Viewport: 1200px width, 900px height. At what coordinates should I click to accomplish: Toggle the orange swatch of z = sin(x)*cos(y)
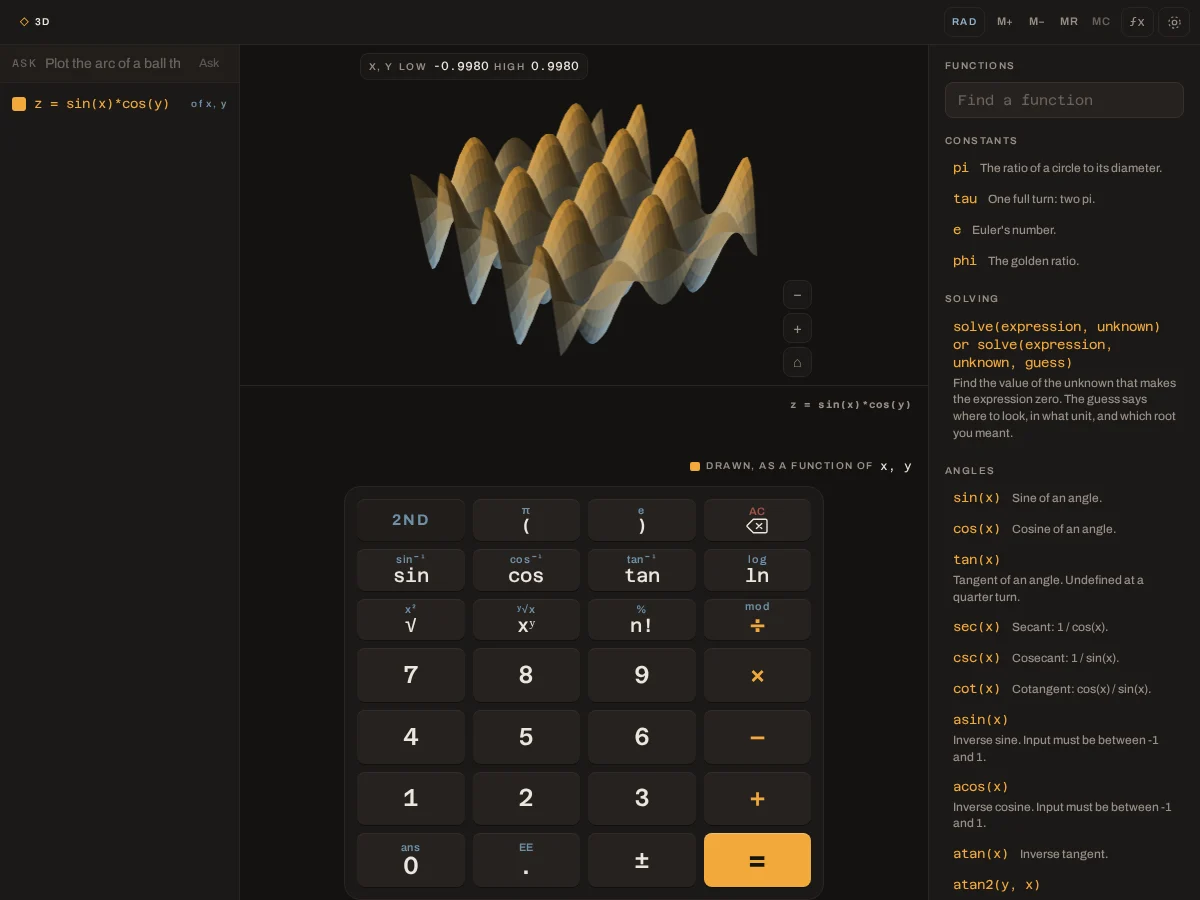(x=19, y=104)
